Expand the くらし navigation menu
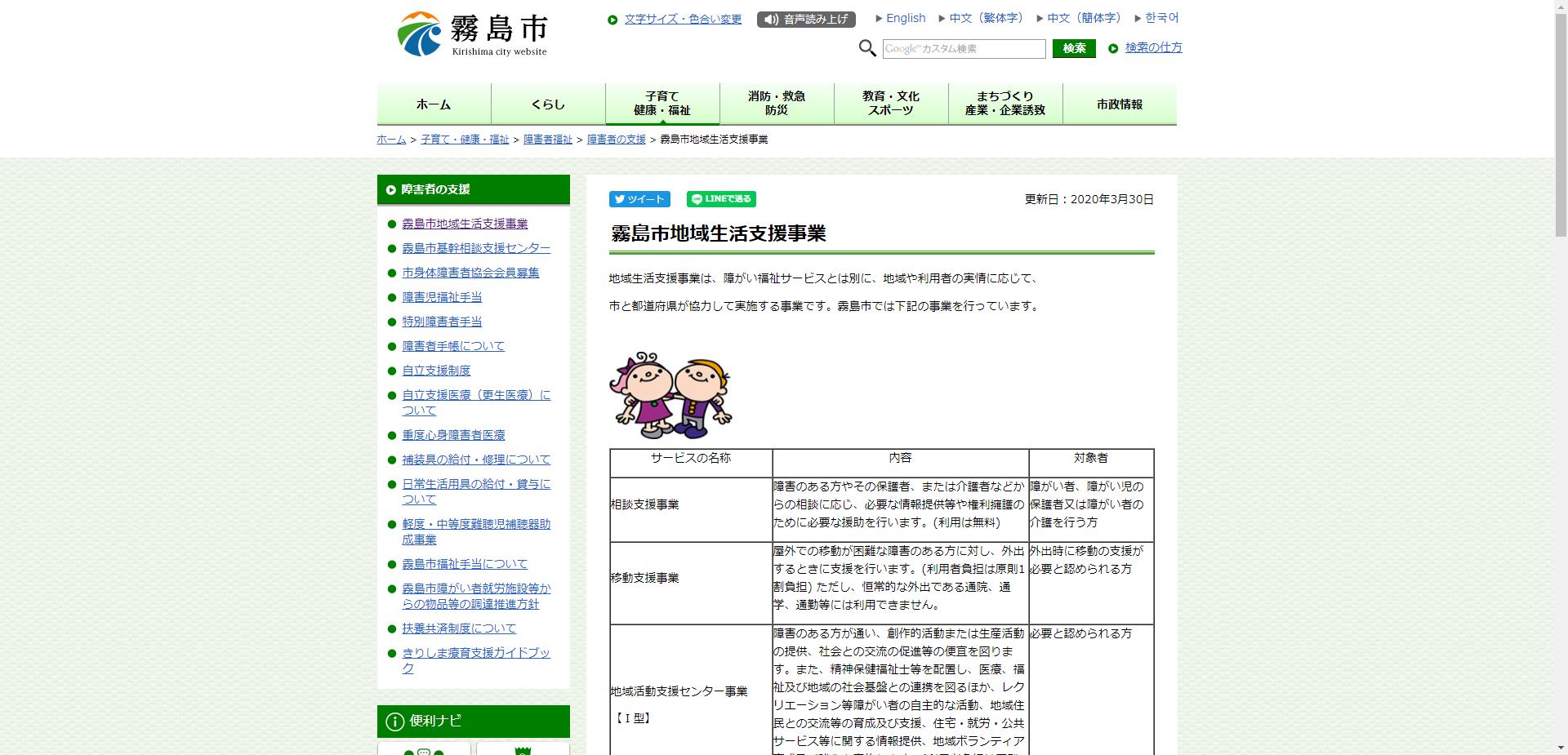The height and width of the screenshot is (755, 1568). (x=547, y=104)
